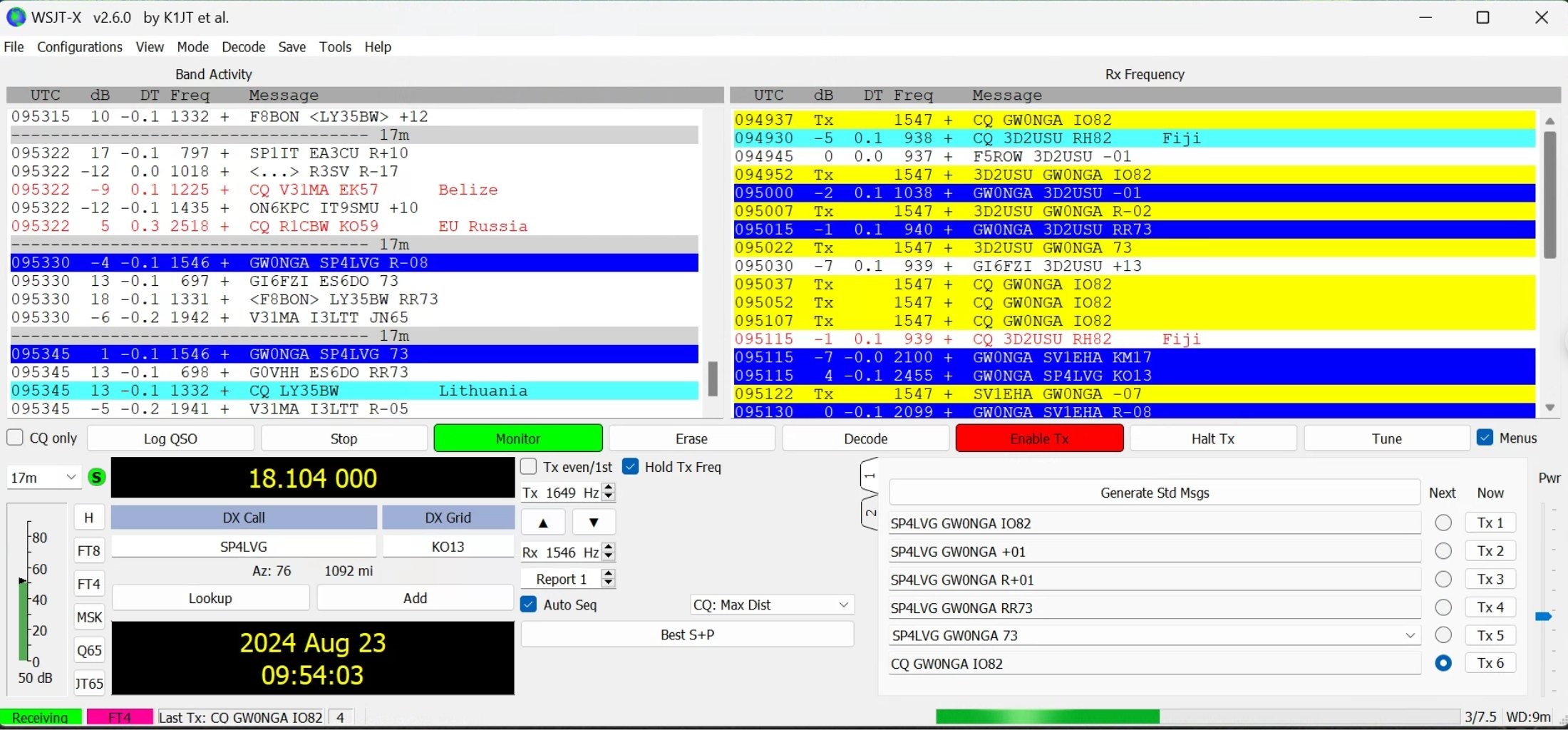Open the Save menu
The height and width of the screenshot is (730, 1568).
tap(292, 47)
